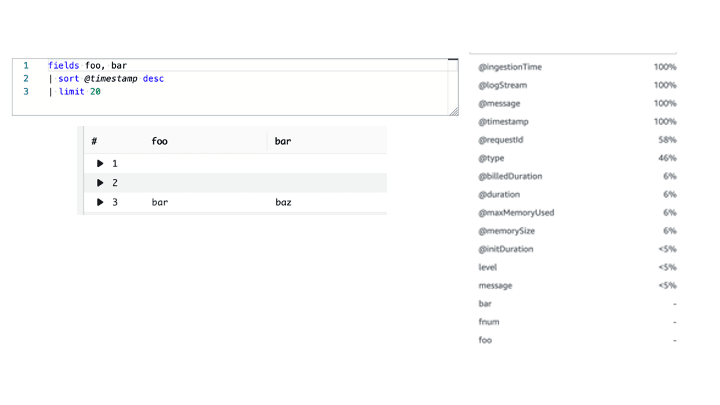The image size is (720, 405).
Task: Select the @duration discovered field
Action: point(499,195)
